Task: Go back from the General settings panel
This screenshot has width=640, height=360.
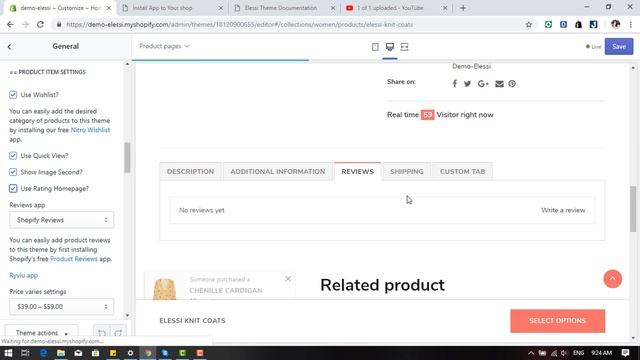Action: point(9,47)
